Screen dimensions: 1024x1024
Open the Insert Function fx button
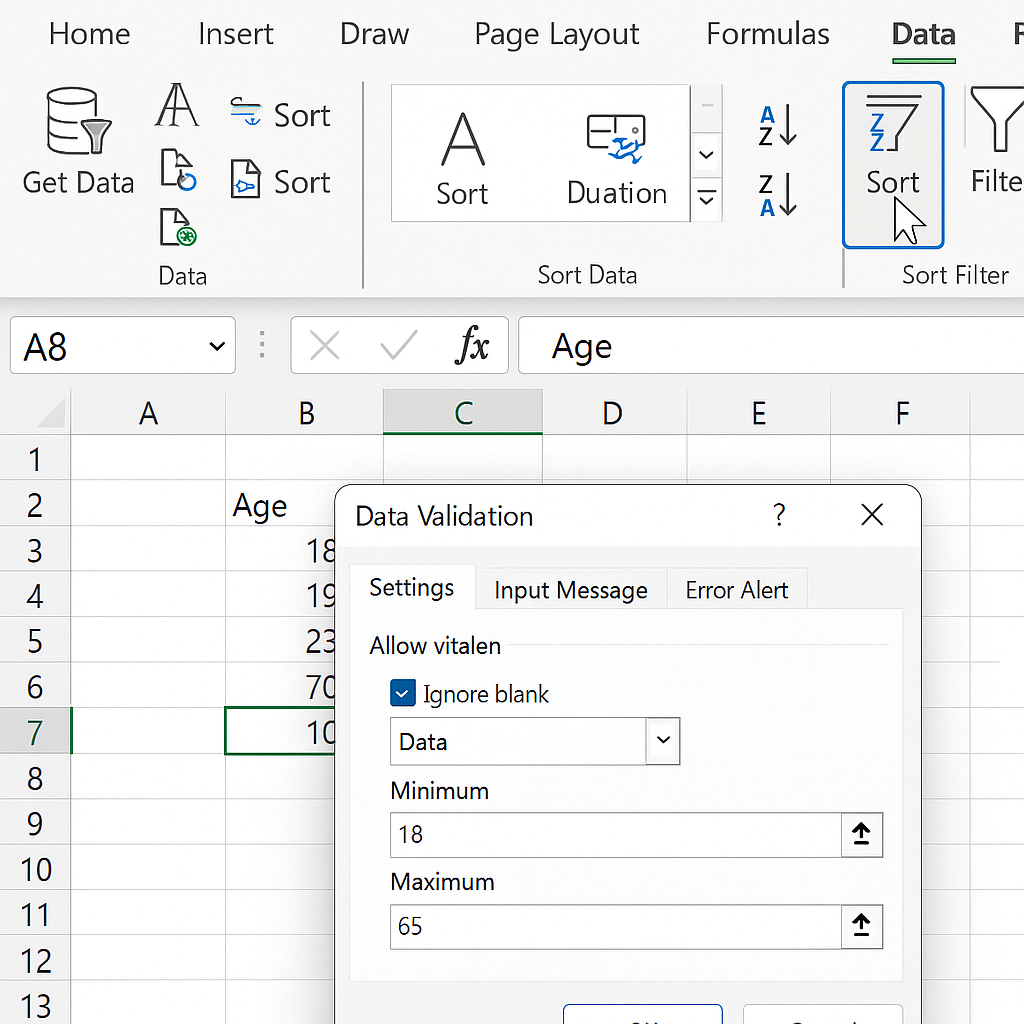coord(472,344)
